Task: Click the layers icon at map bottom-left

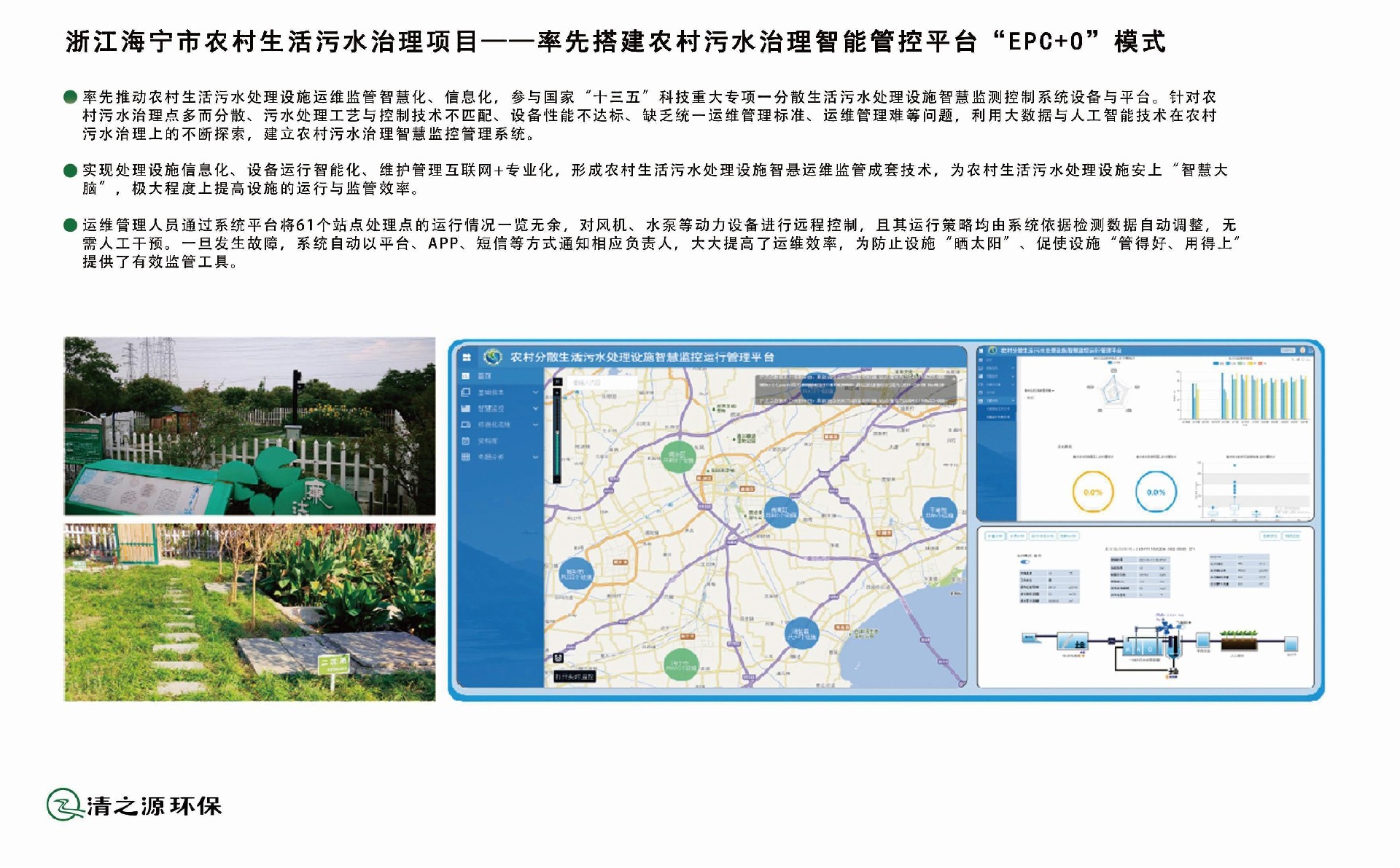Action: coord(557,658)
